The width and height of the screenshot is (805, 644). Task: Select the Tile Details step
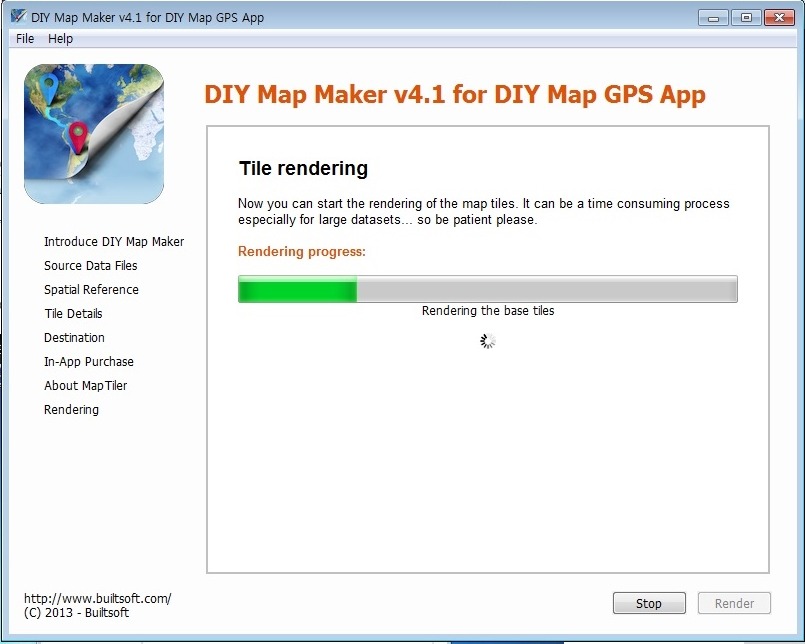tap(73, 314)
